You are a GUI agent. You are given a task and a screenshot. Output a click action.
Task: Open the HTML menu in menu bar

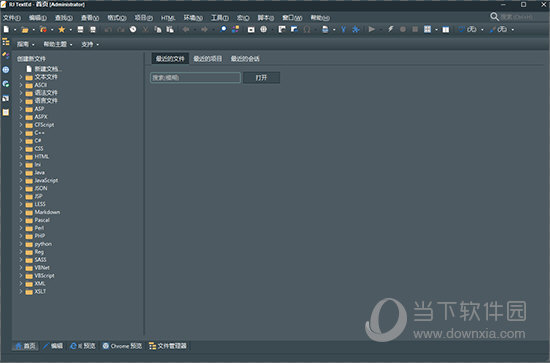[168, 18]
